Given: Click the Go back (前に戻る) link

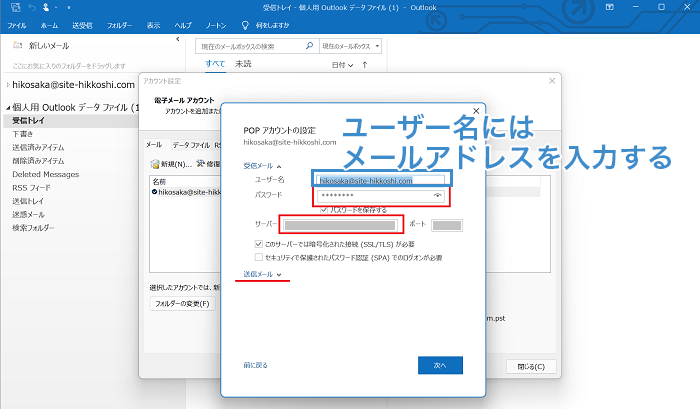Looking at the screenshot, I should (255, 365).
